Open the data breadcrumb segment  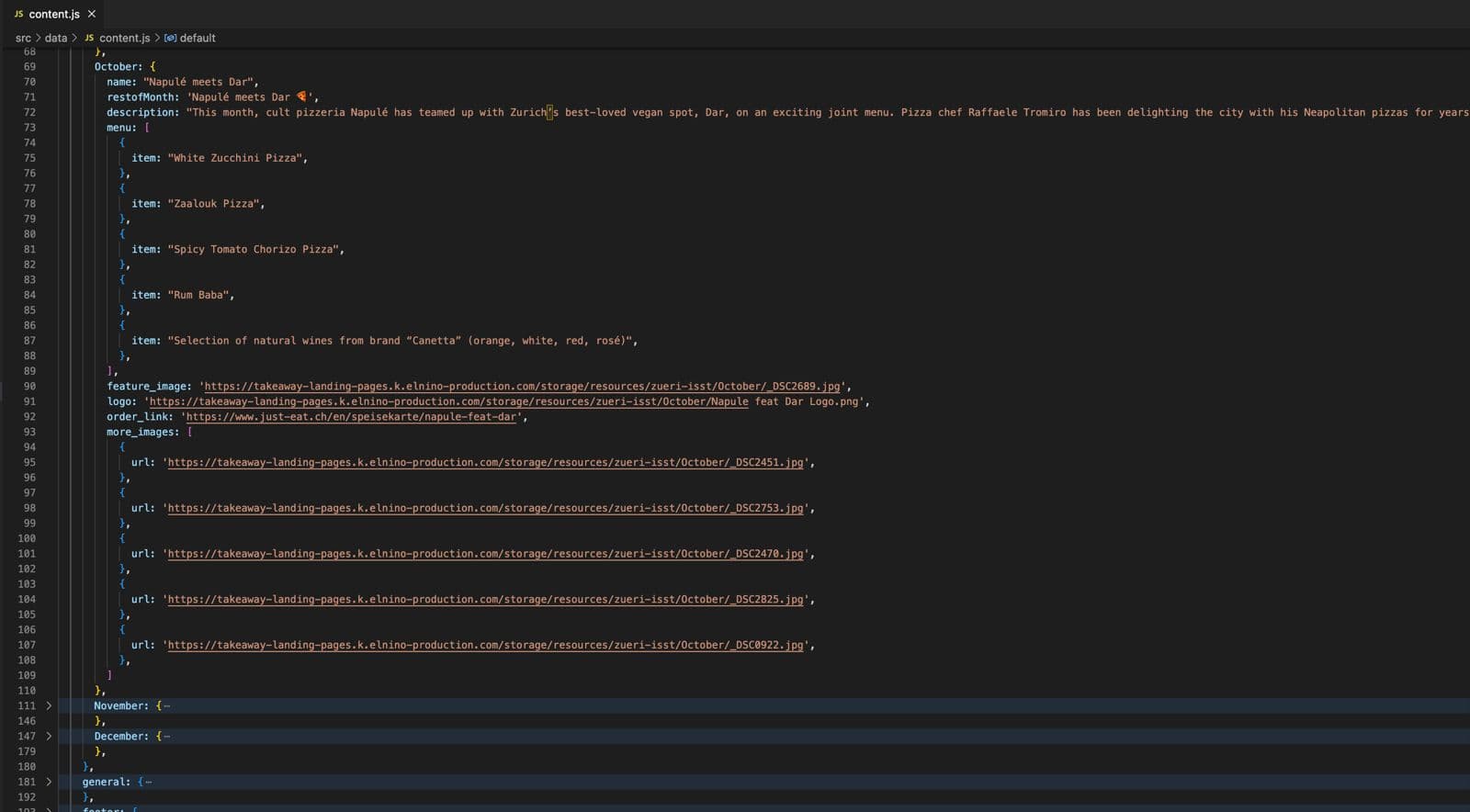tap(56, 38)
